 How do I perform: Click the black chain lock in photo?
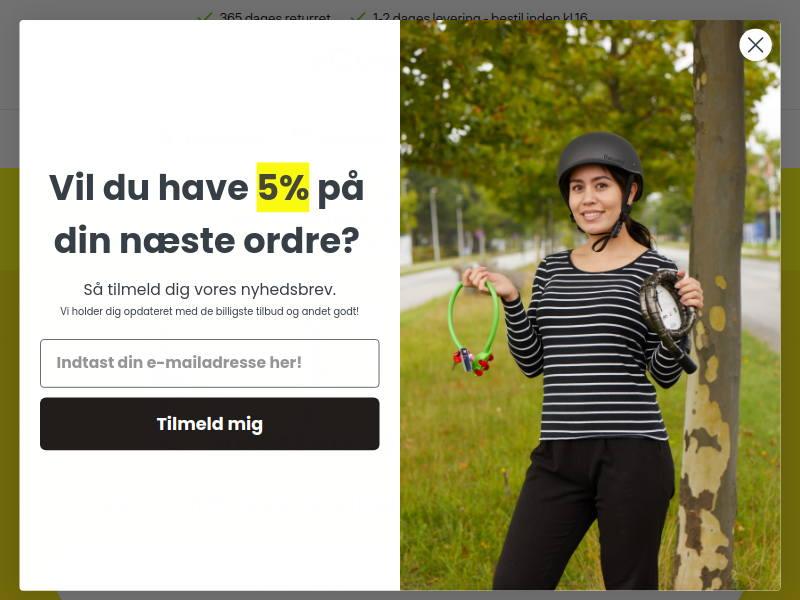point(668,319)
